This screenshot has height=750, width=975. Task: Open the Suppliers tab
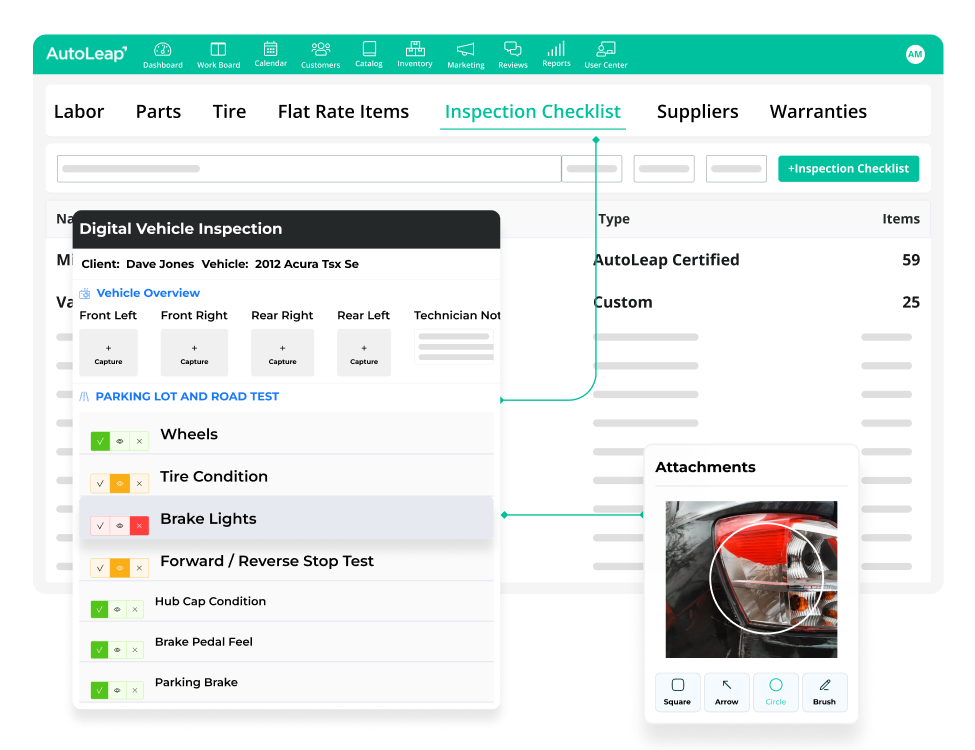click(x=697, y=111)
